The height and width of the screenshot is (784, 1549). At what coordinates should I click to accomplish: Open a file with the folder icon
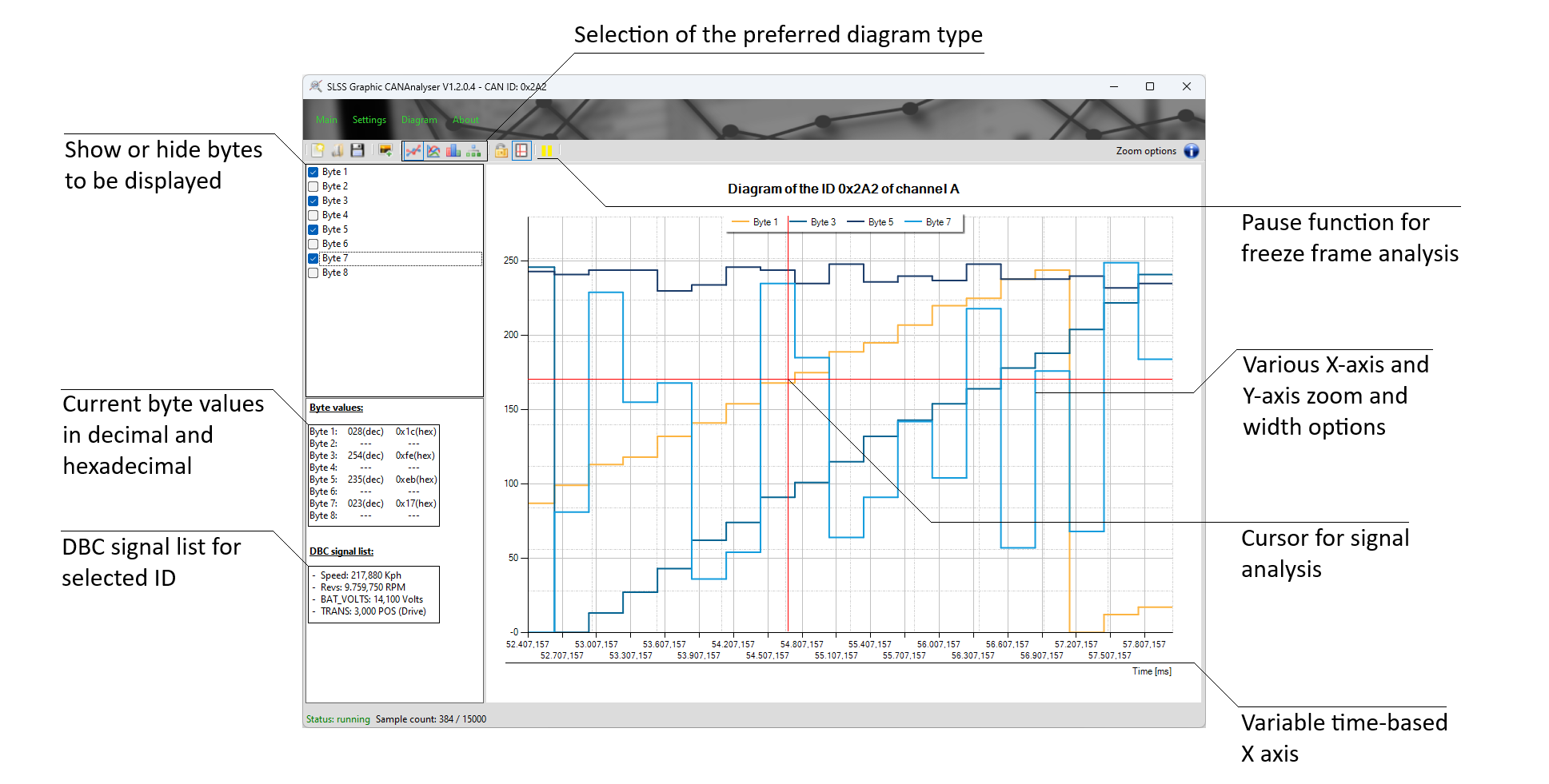pyautogui.click(x=337, y=150)
